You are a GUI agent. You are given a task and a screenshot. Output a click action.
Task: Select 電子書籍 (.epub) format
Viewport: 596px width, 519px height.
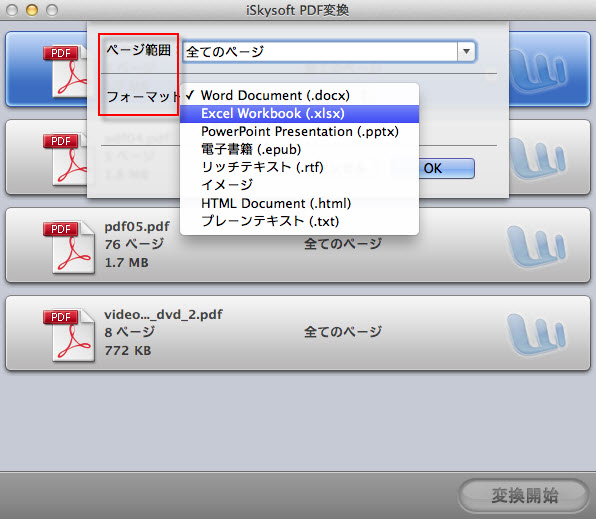click(300, 149)
